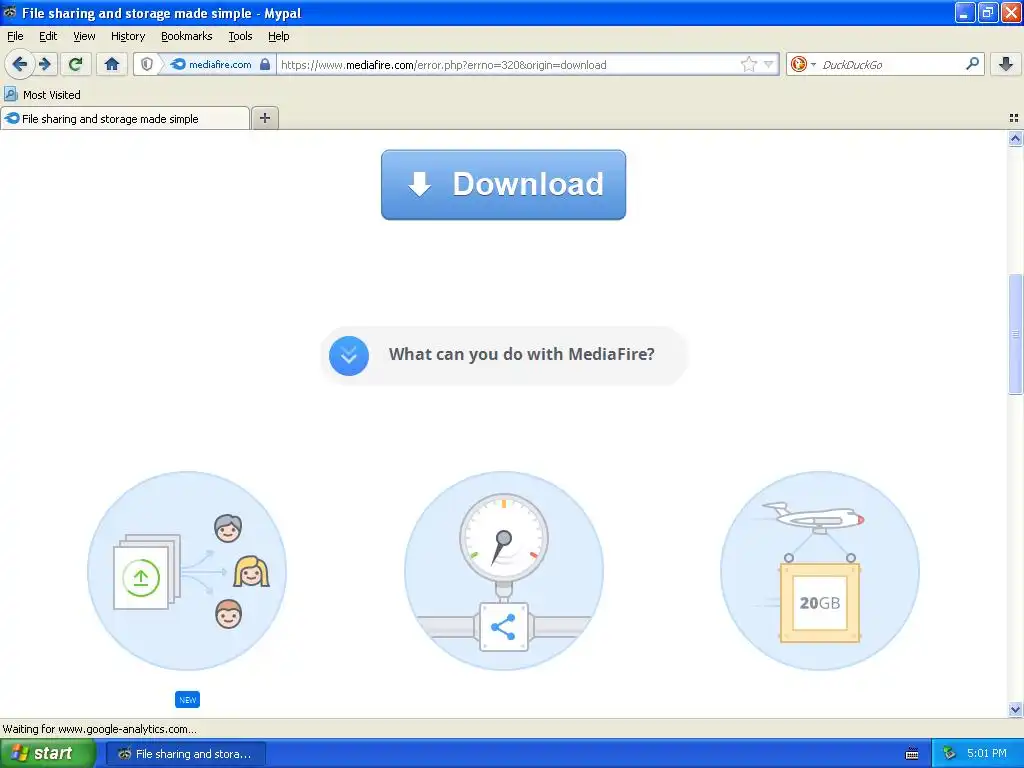Open the URL history dropdown arrow
Screen dimensions: 1024x768
(x=769, y=64)
